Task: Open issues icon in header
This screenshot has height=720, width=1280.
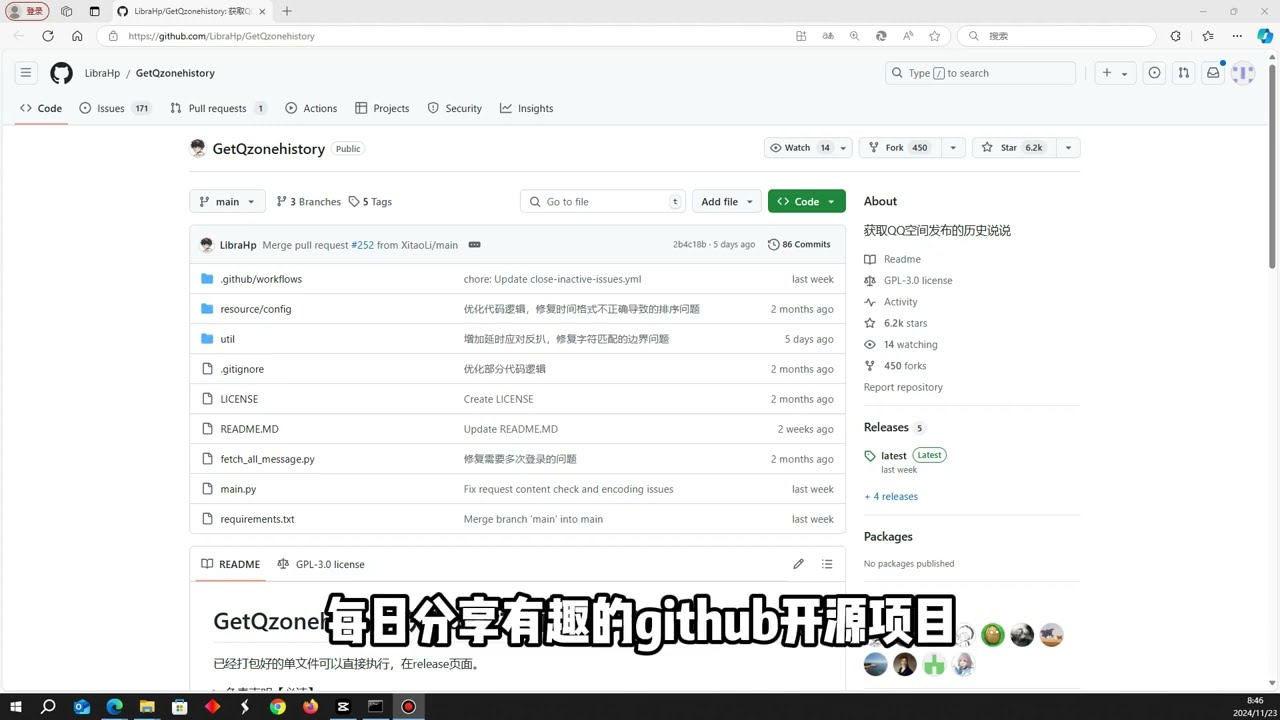Action: pyautogui.click(x=1155, y=73)
